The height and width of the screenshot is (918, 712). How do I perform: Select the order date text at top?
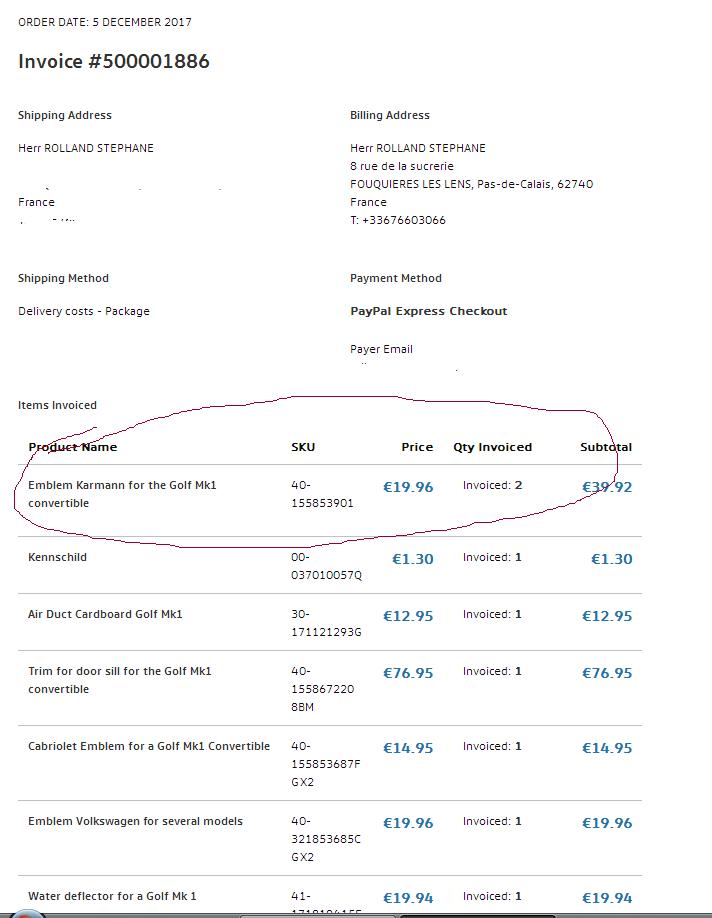pyautogui.click(x=105, y=22)
